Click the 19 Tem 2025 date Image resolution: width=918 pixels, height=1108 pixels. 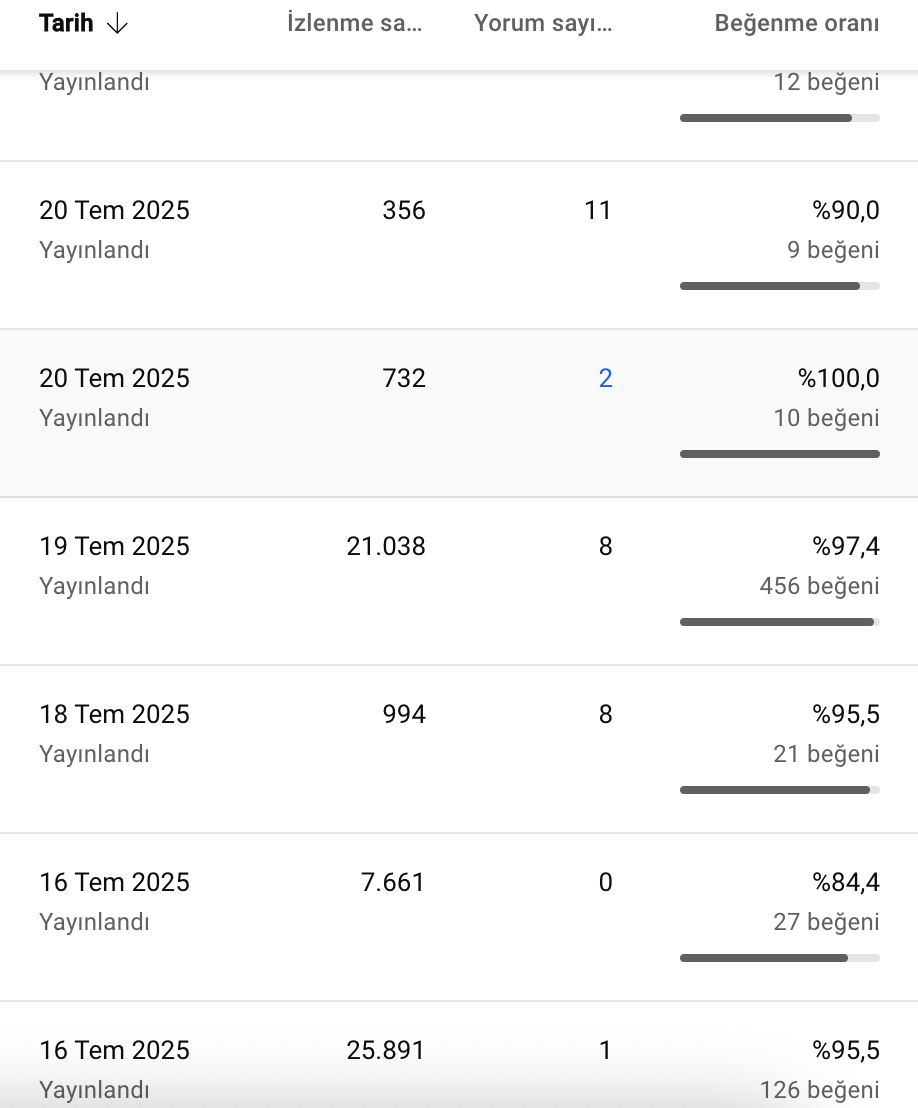click(114, 546)
